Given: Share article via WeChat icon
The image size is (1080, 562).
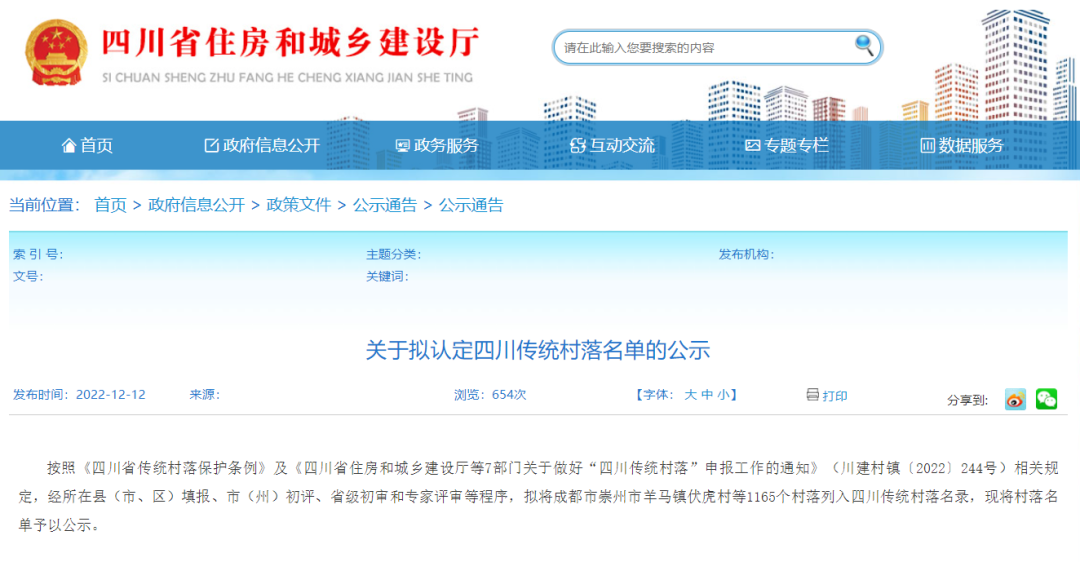Looking at the screenshot, I should [1046, 399].
